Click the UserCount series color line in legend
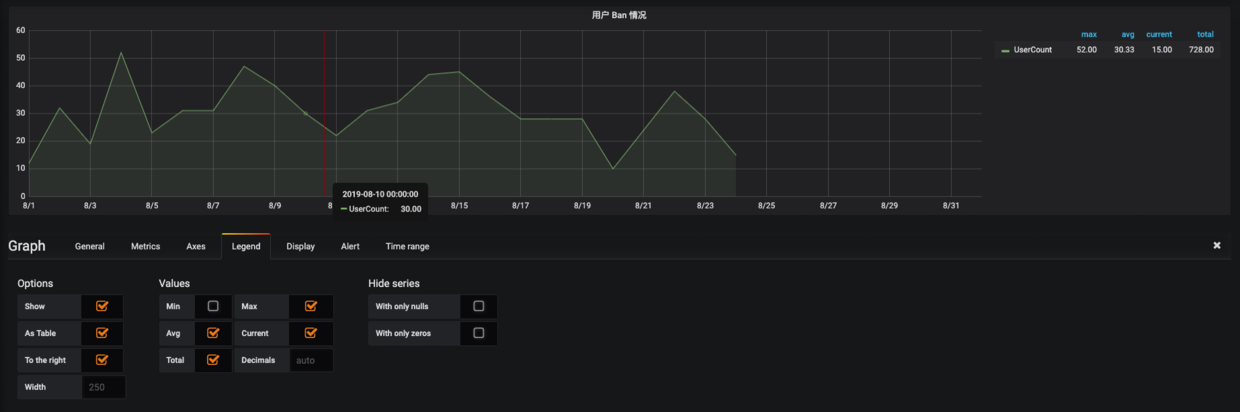Viewport: 1240px width, 412px height. 1005,50
